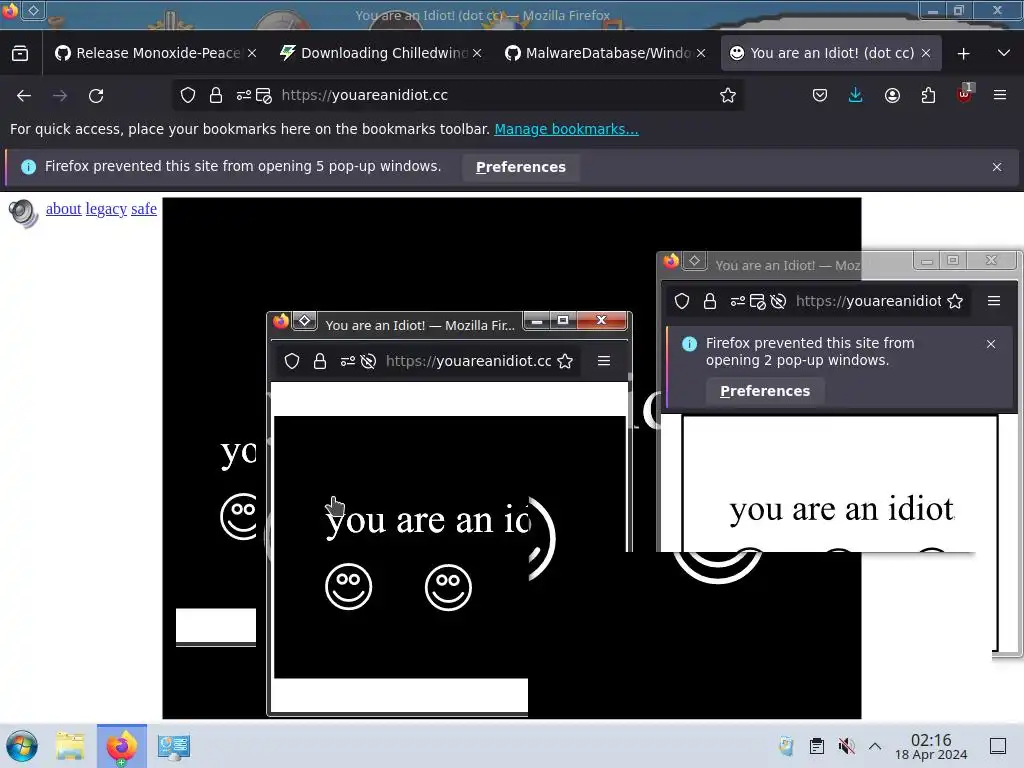Show site security lock info in main window

click(x=216, y=95)
